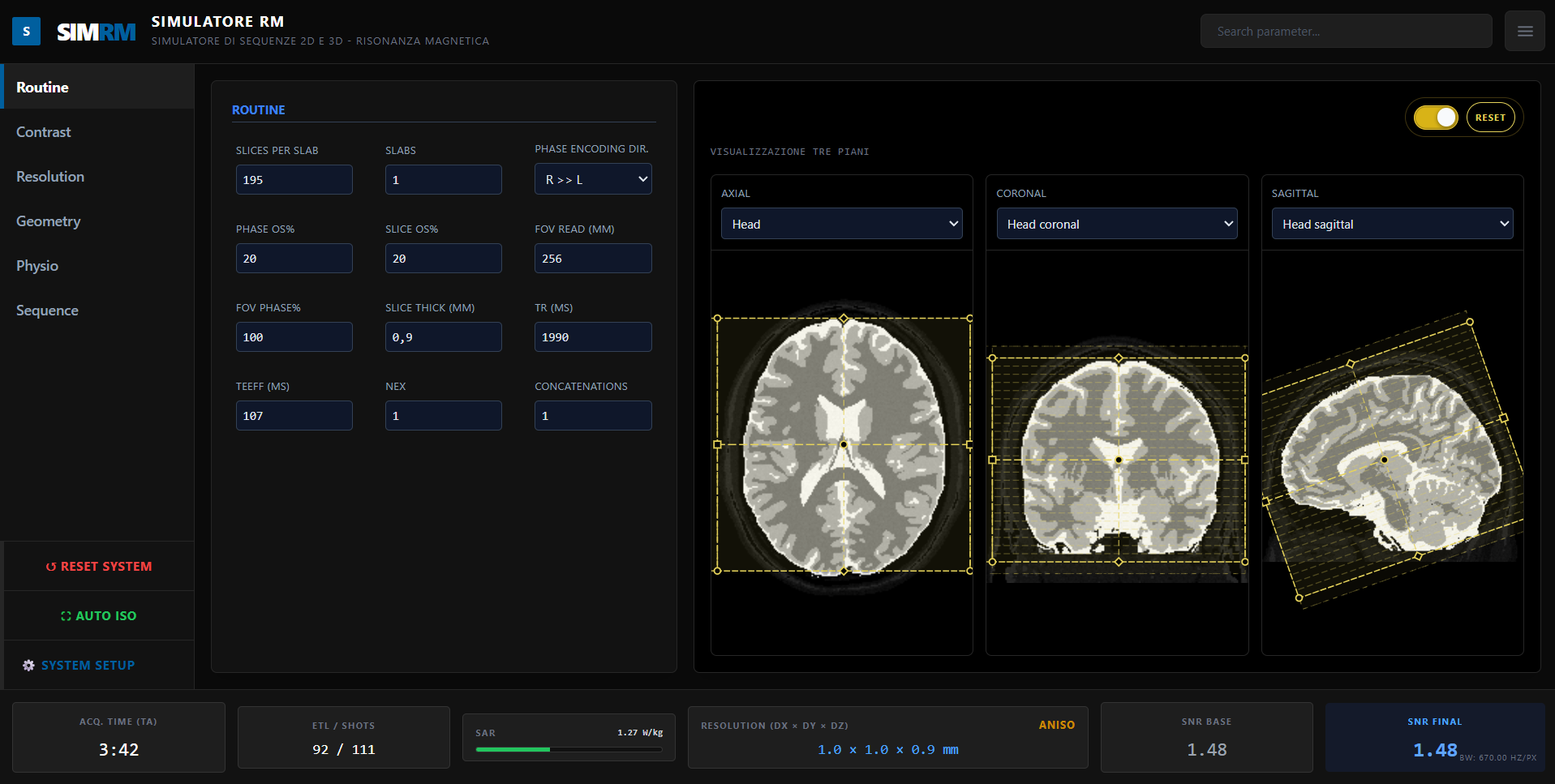
Task: Click the ANISO resolution label
Action: (x=1057, y=725)
